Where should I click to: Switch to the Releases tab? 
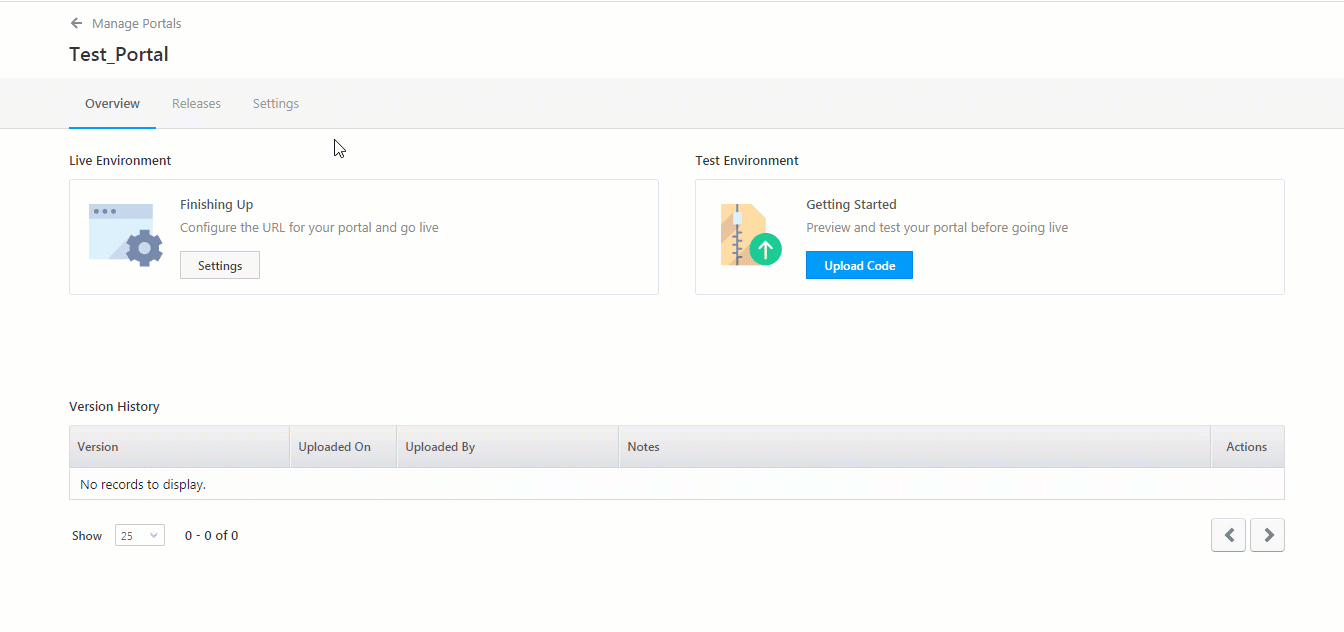[196, 103]
